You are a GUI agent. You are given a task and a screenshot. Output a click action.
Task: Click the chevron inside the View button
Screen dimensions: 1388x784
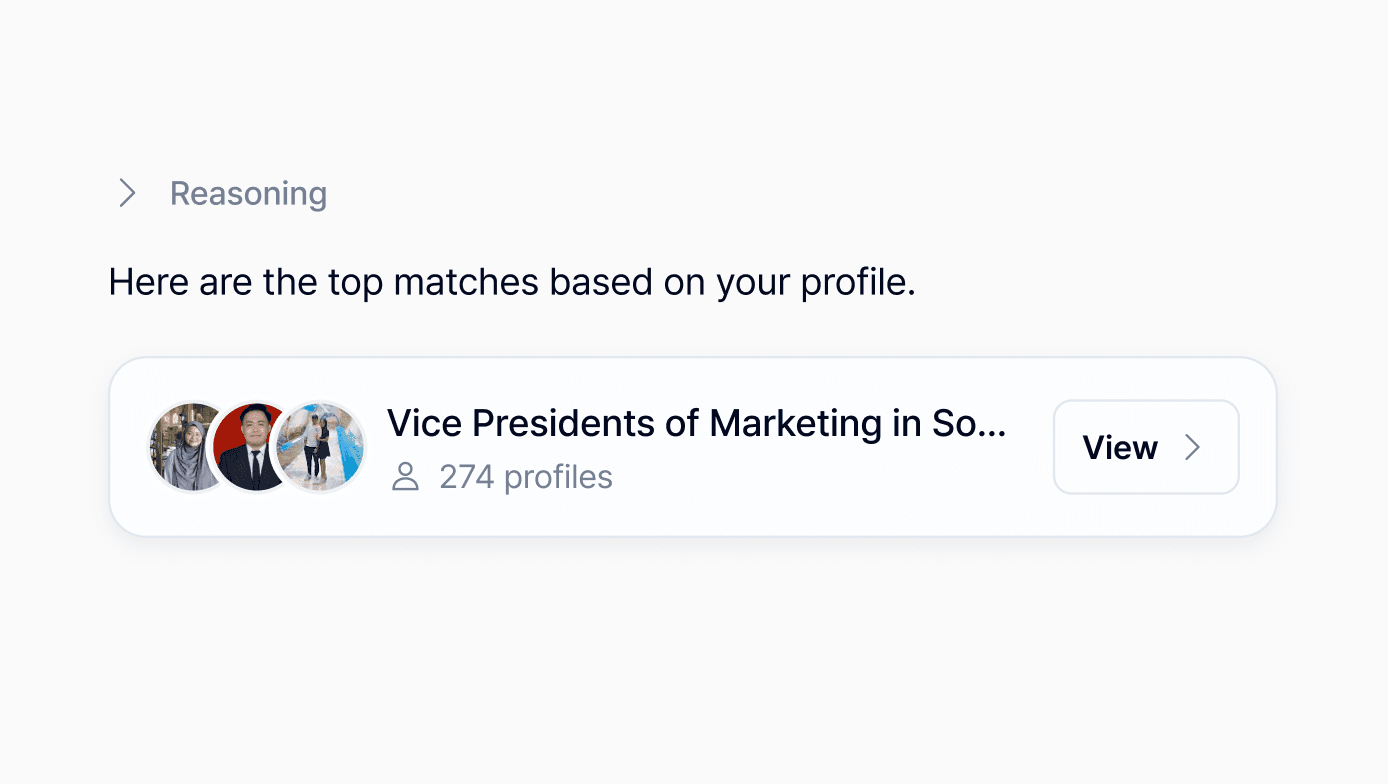pos(1192,447)
